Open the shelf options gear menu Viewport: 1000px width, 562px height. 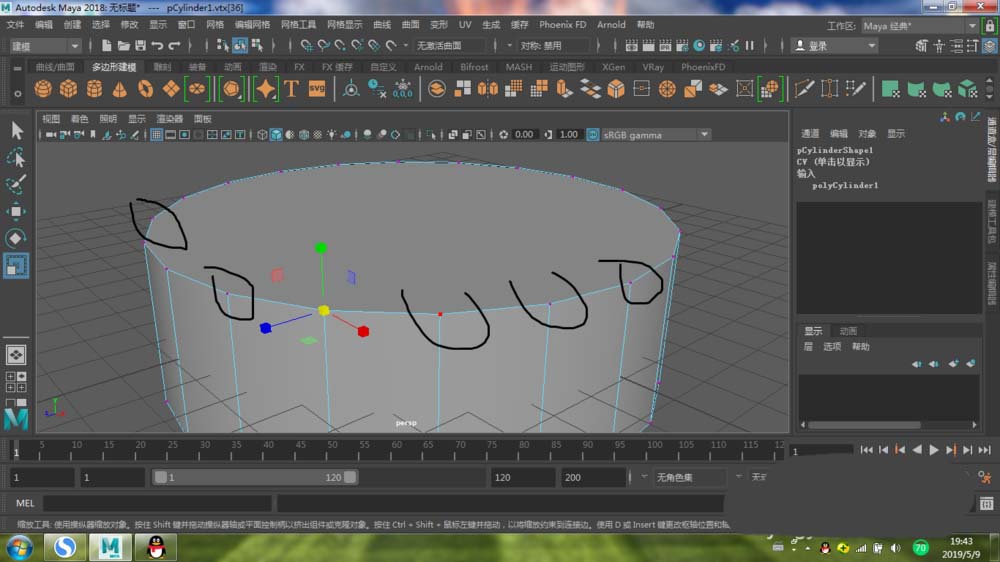pos(17,93)
